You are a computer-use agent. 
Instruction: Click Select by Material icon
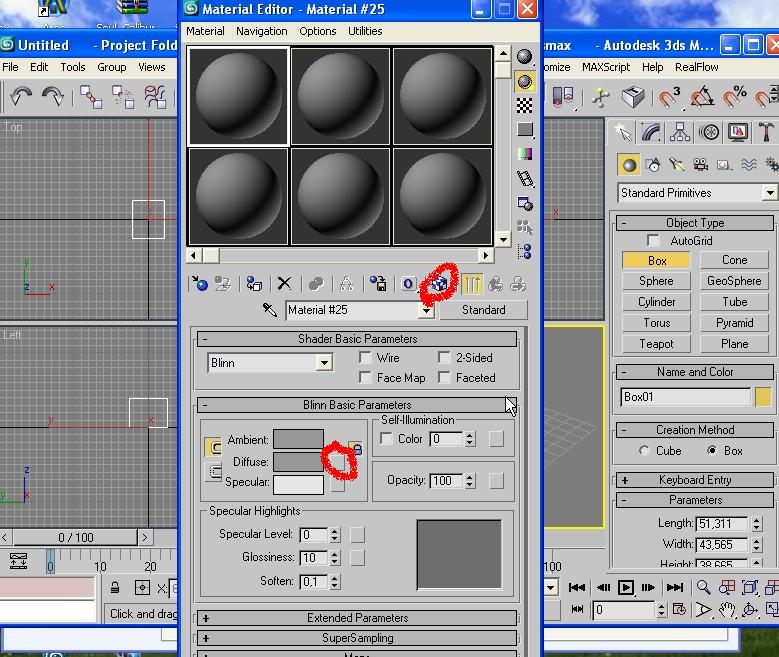pyautogui.click(x=524, y=227)
